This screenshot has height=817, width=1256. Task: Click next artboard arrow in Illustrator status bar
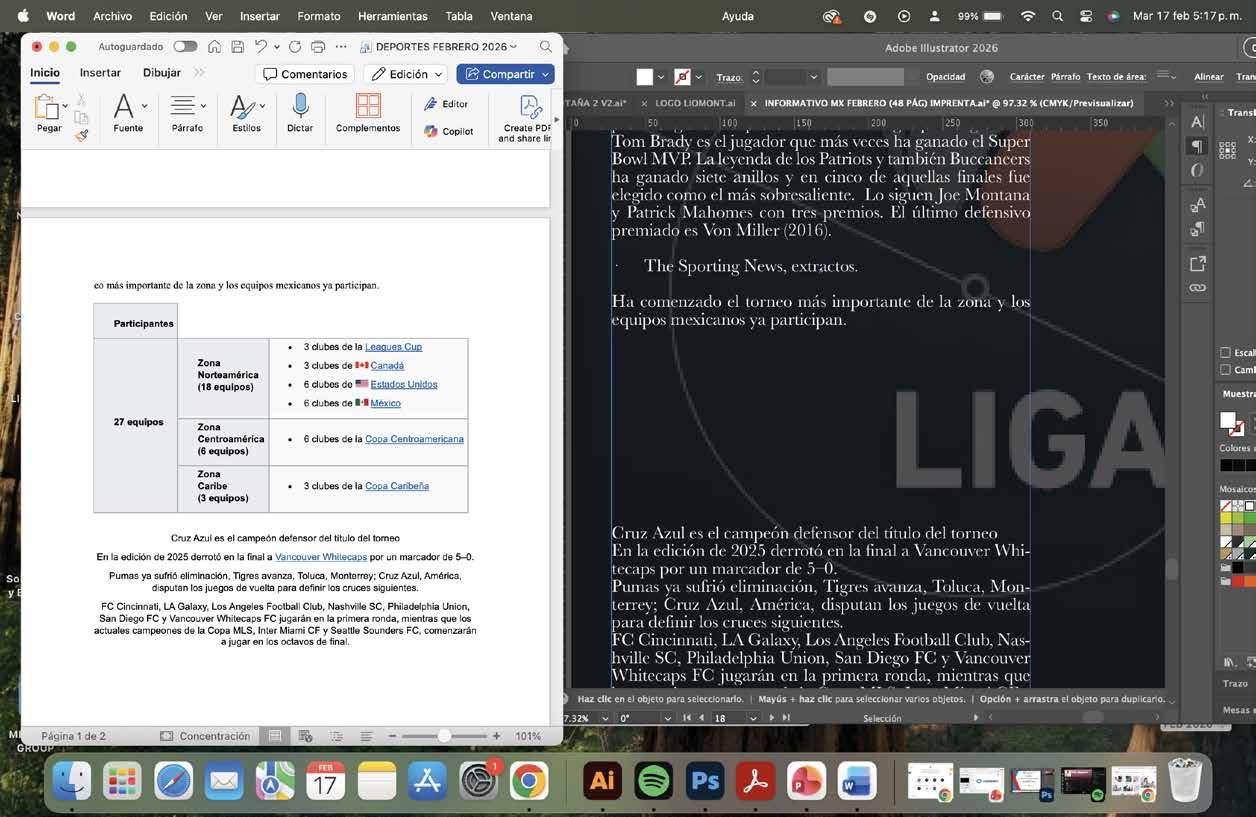(772, 718)
